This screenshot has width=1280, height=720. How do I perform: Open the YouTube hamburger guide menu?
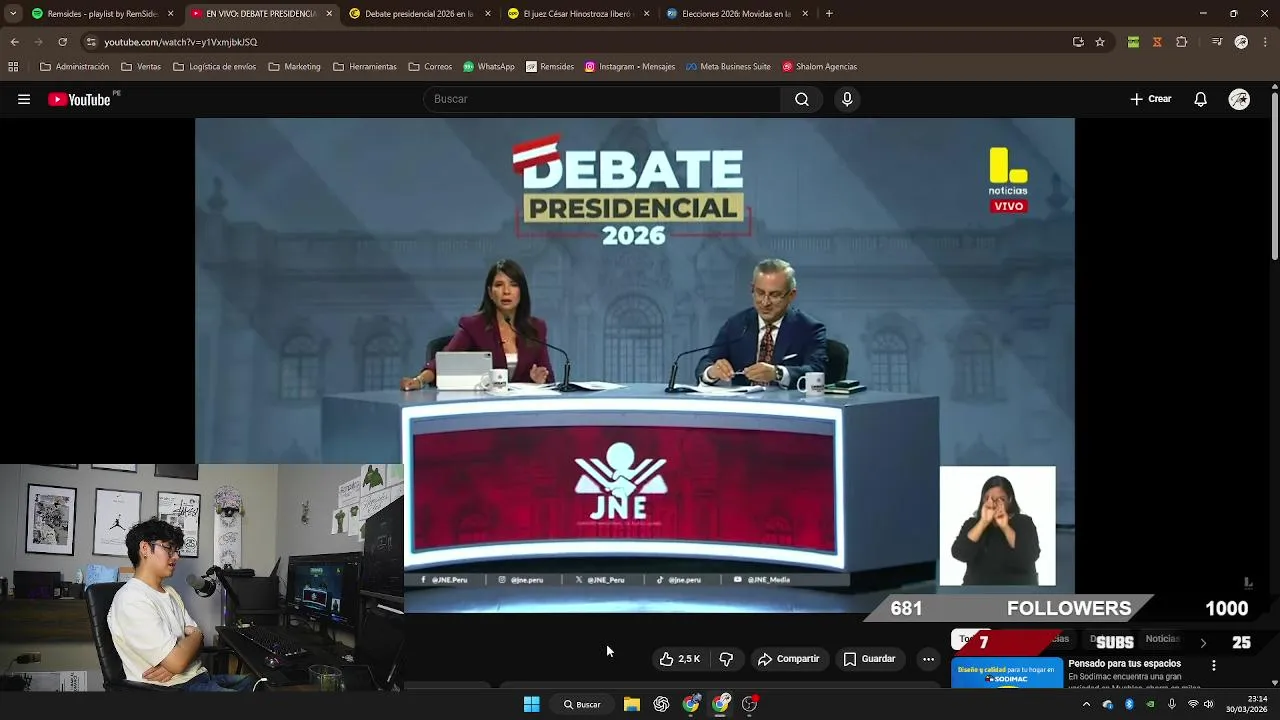pos(24,99)
